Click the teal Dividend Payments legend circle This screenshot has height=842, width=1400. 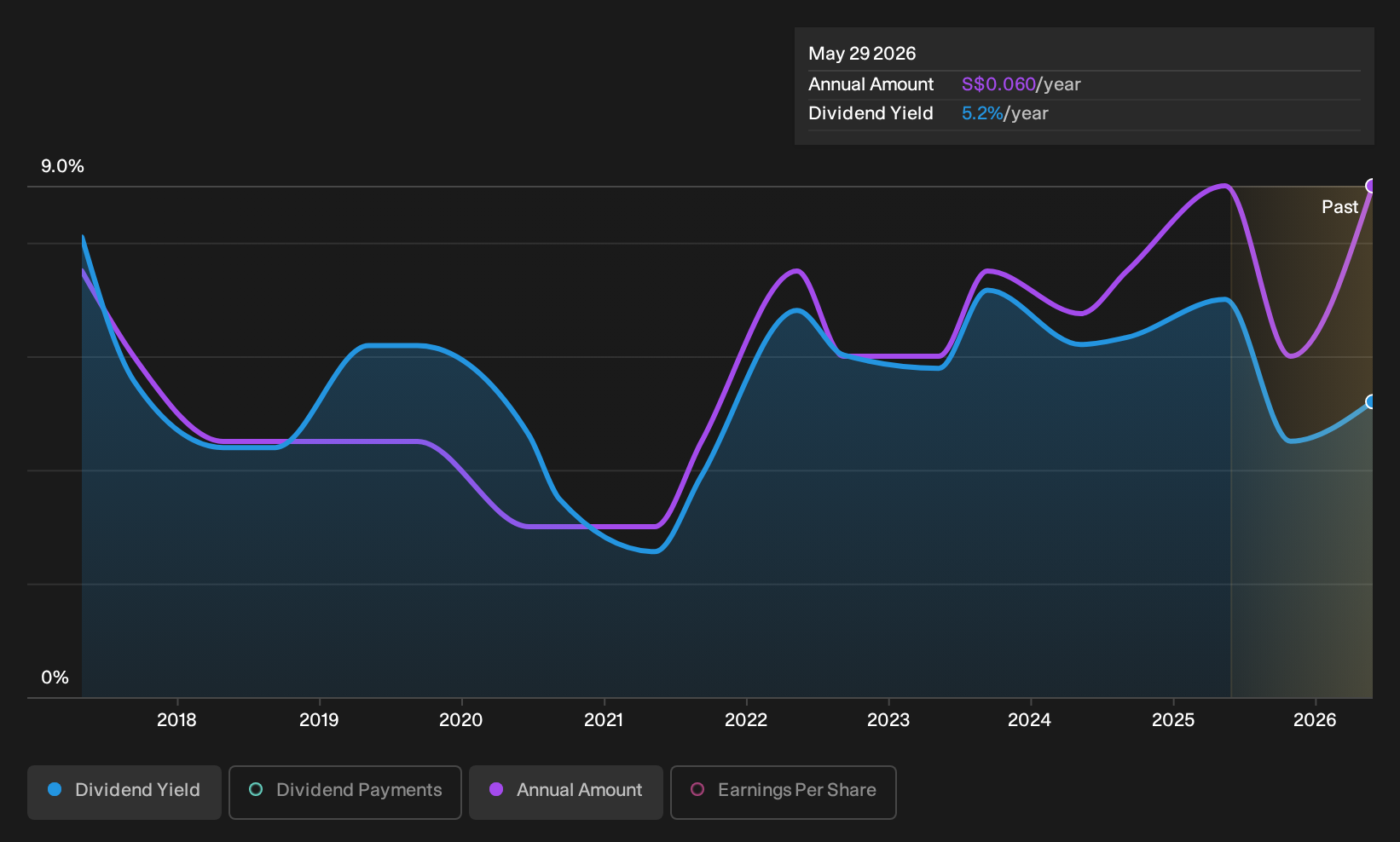pyautogui.click(x=256, y=789)
